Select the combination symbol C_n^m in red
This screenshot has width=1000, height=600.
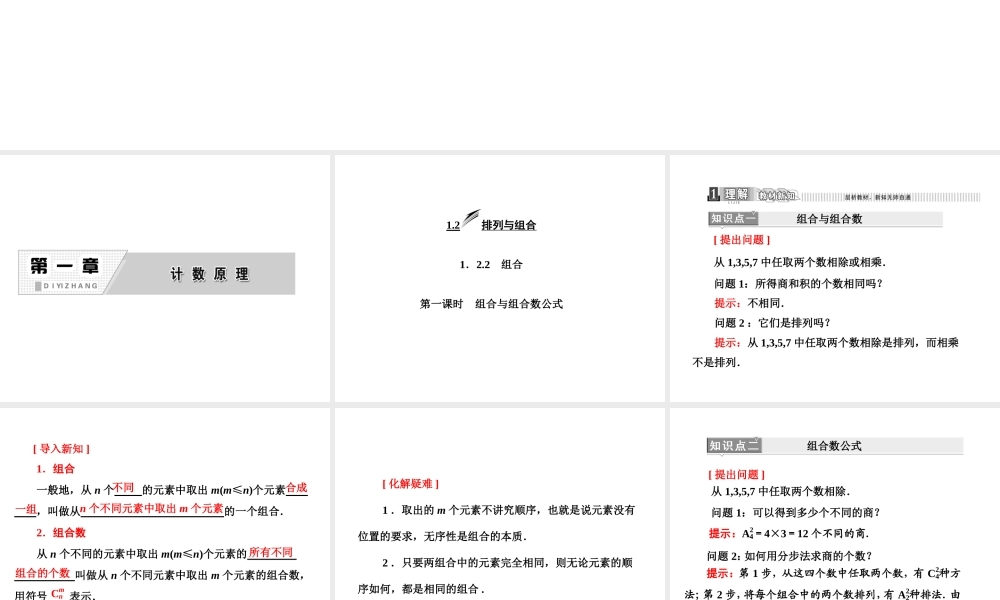[58, 592]
